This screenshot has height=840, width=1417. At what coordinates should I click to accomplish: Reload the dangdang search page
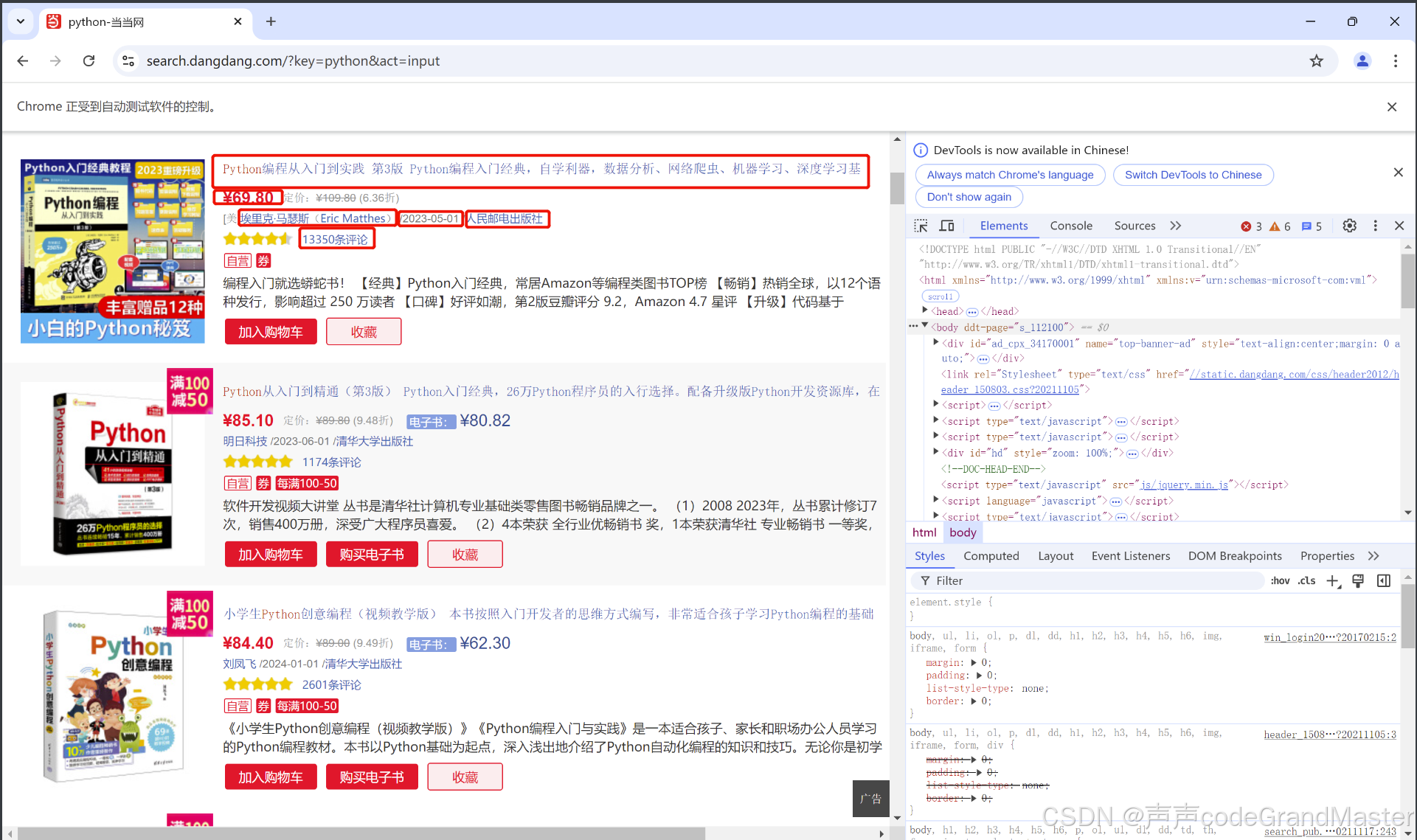pyautogui.click(x=89, y=61)
